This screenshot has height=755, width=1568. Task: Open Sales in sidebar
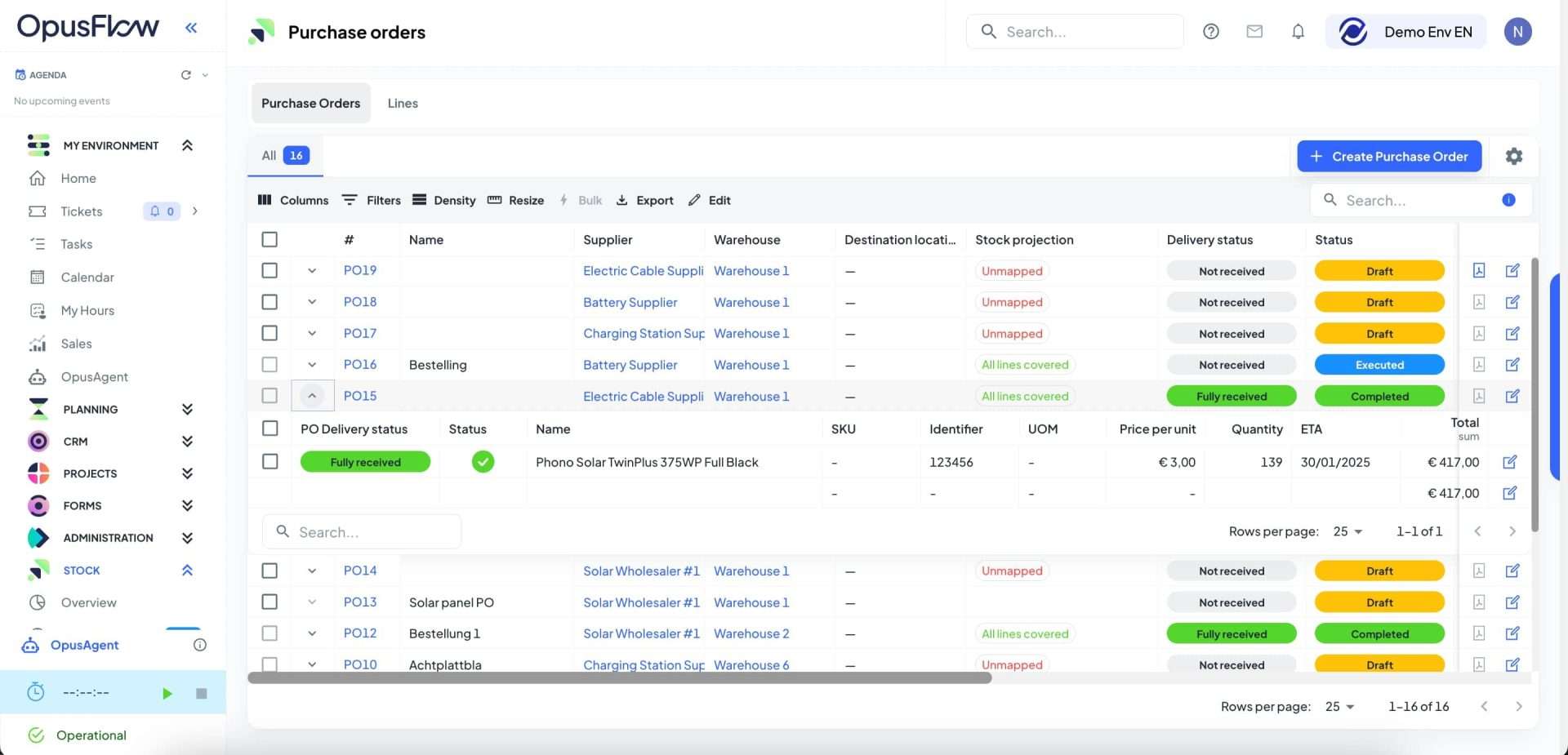(x=76, y=344)
